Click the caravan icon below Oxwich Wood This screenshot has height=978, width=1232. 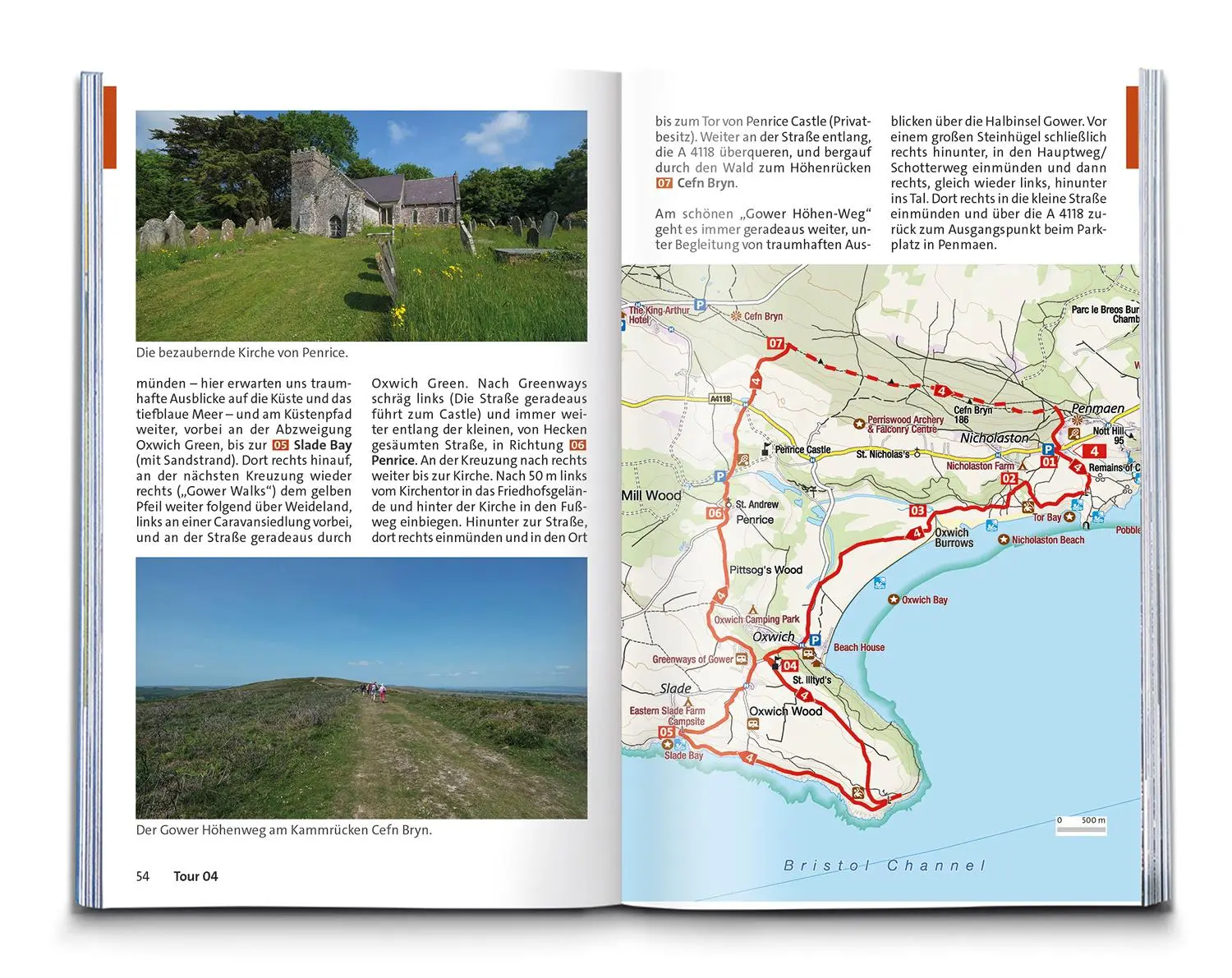pos(753,724)
